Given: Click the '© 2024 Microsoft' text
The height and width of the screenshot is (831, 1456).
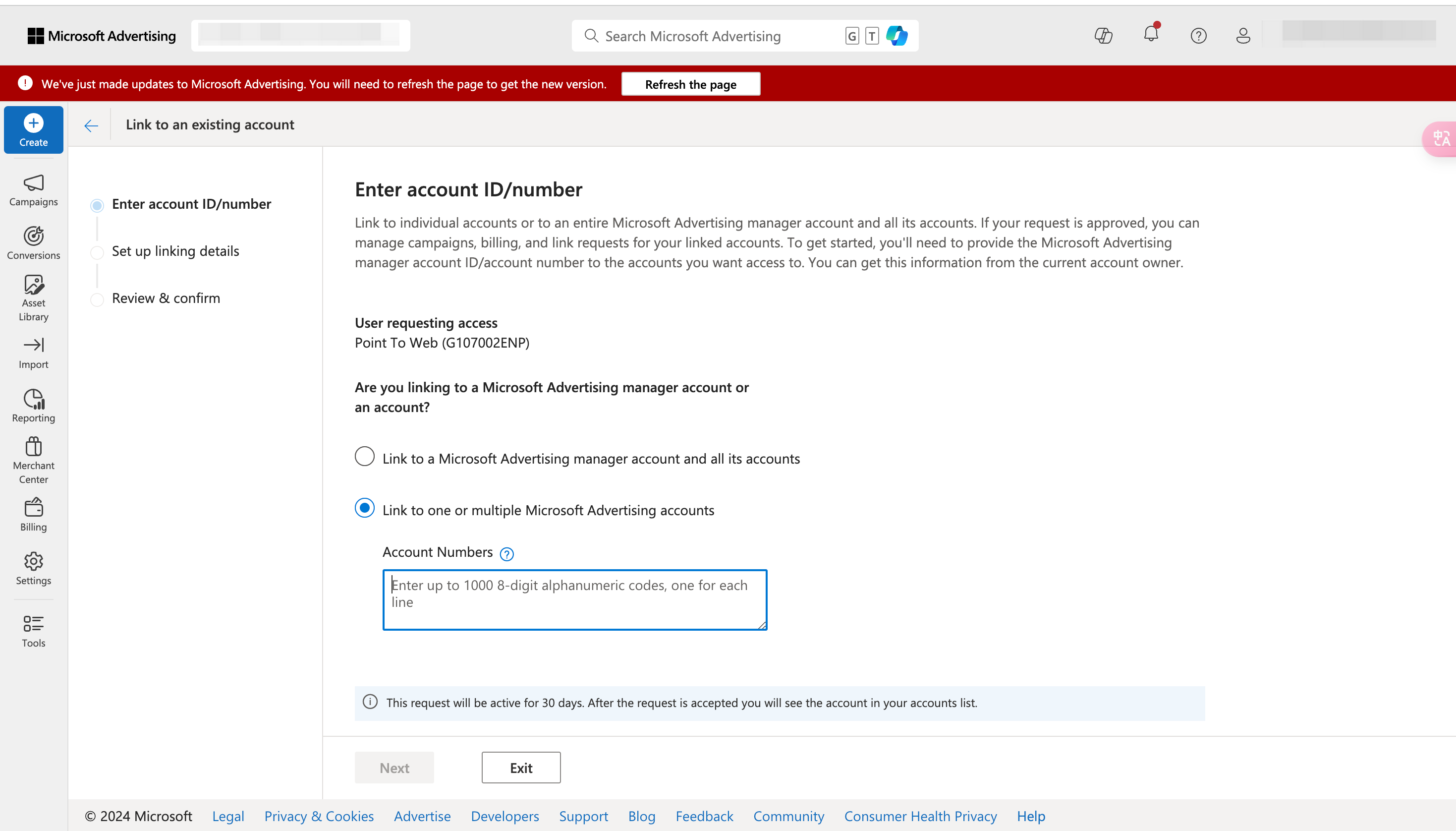Looking at the screenshot, I should (x=139, y=816).
